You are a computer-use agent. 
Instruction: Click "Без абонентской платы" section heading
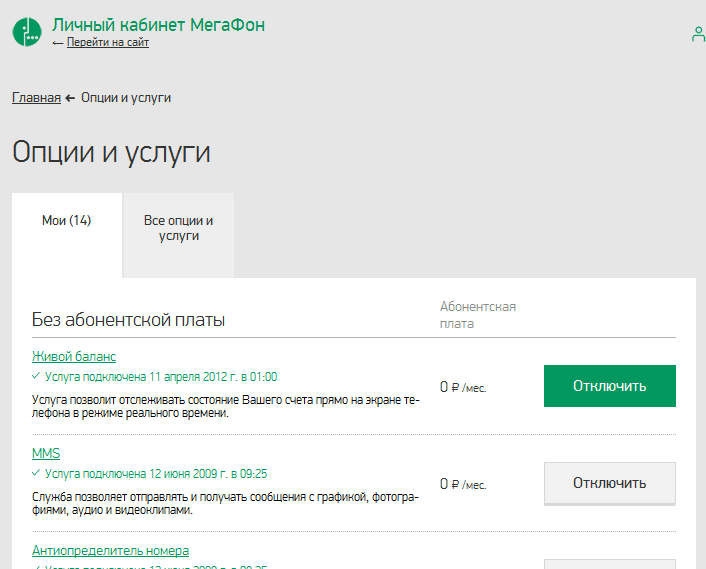pyautogui.click(x=128, y=320)
